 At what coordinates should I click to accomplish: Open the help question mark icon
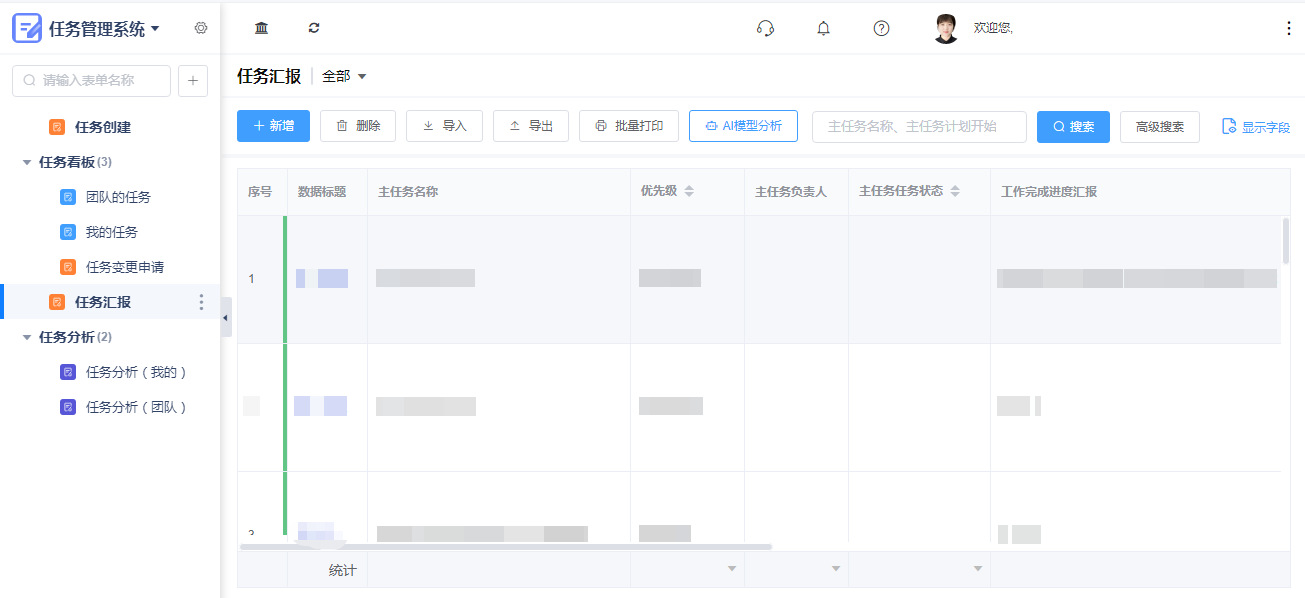tap(881, 28)
